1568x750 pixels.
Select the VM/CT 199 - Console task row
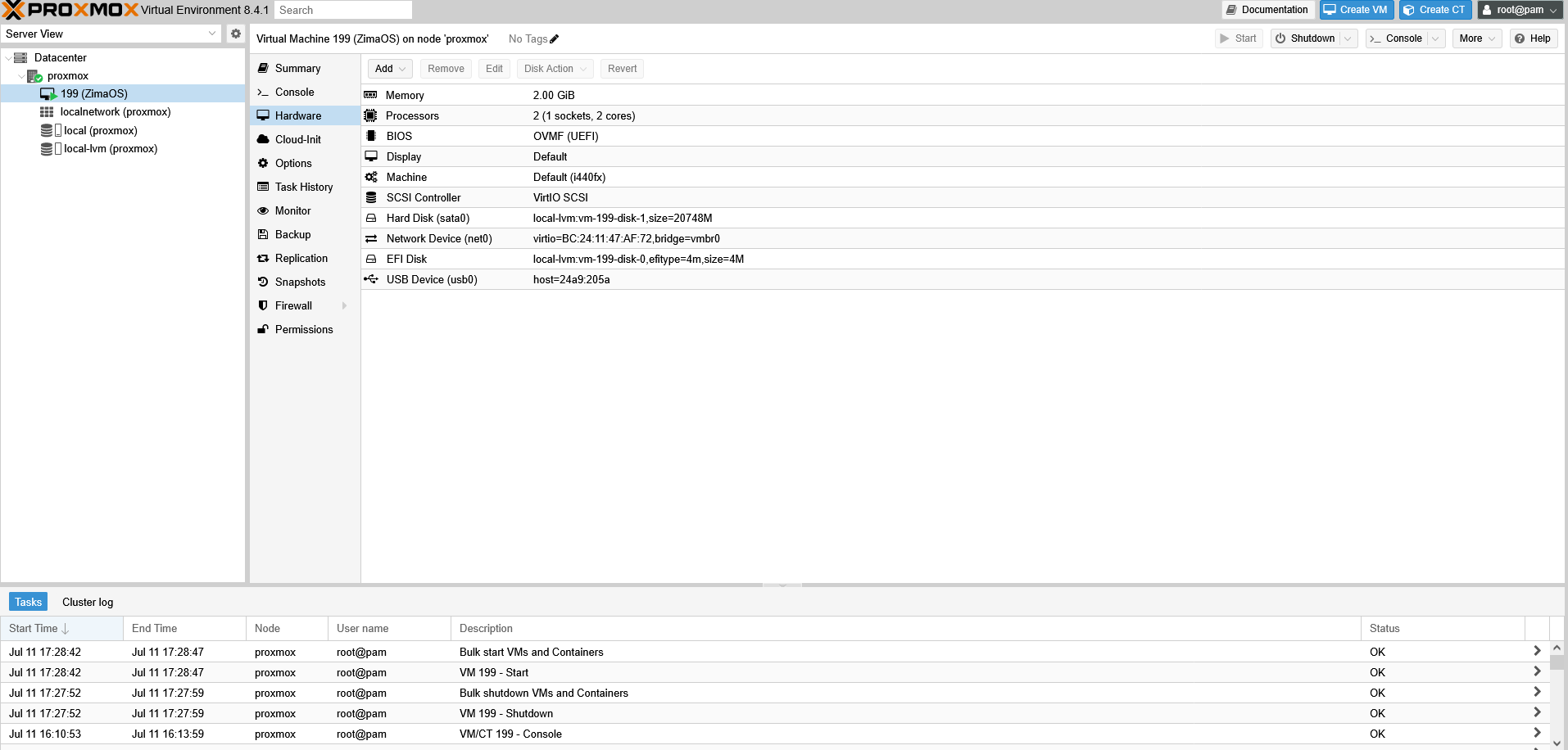point(774,734)
